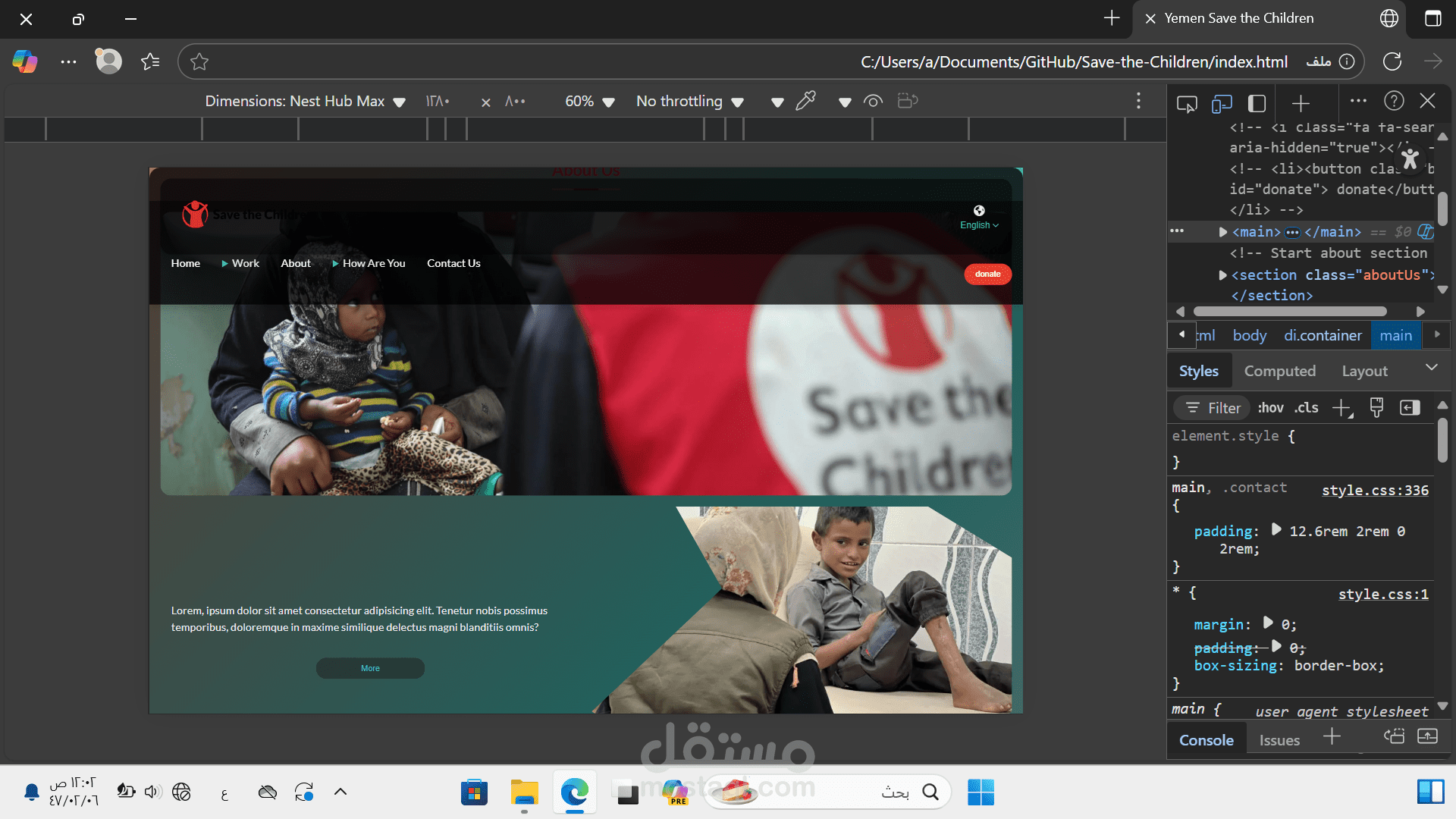Open the paintbrush rendering icon in the Styles toolbar
Viewport: 1456px width, 819px height.
click(1376, 407)
